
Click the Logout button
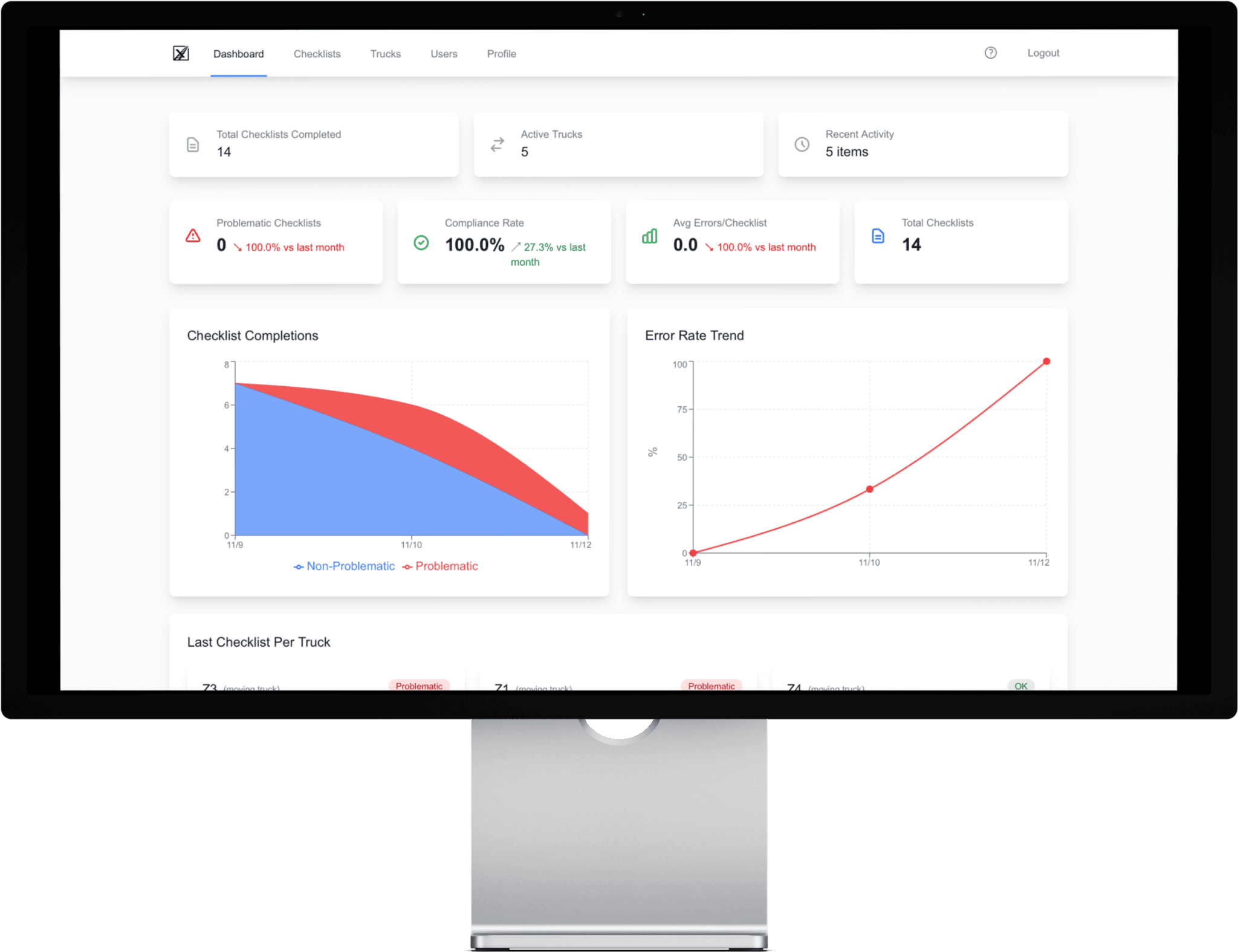1043,53
